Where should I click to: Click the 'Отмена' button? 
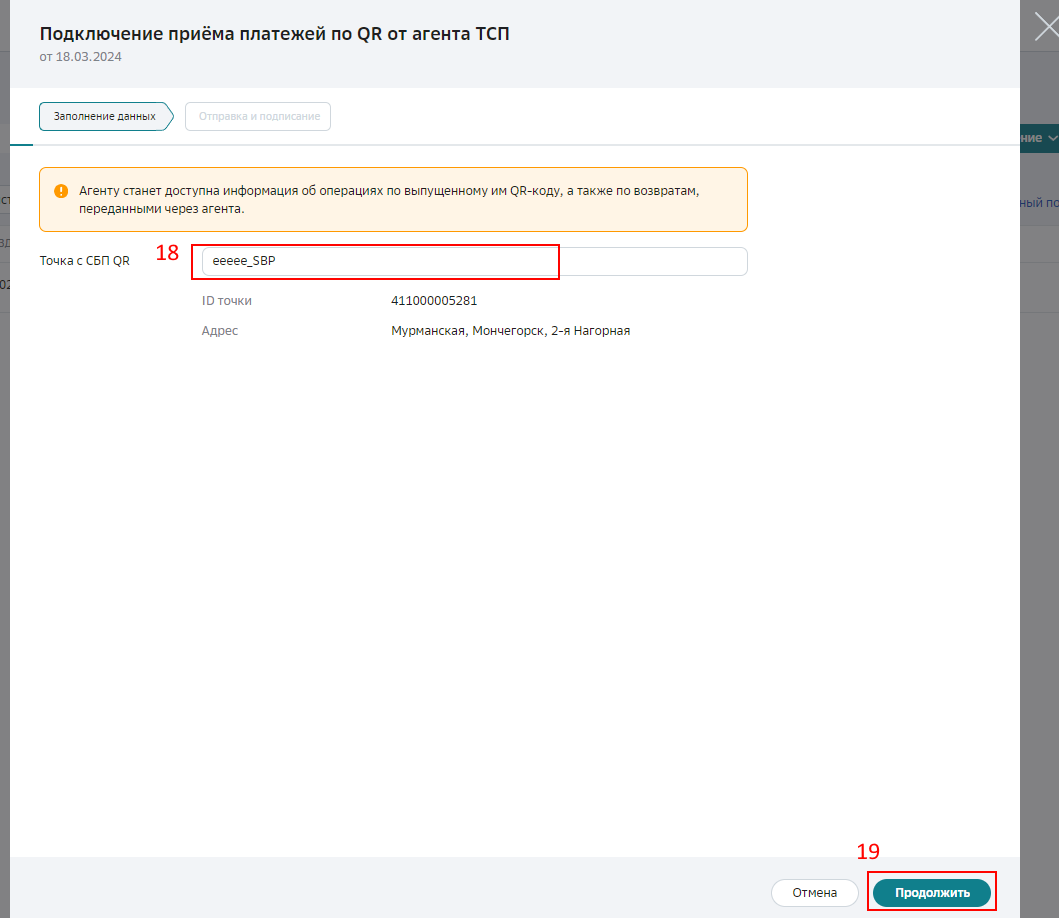coord(815,892)
